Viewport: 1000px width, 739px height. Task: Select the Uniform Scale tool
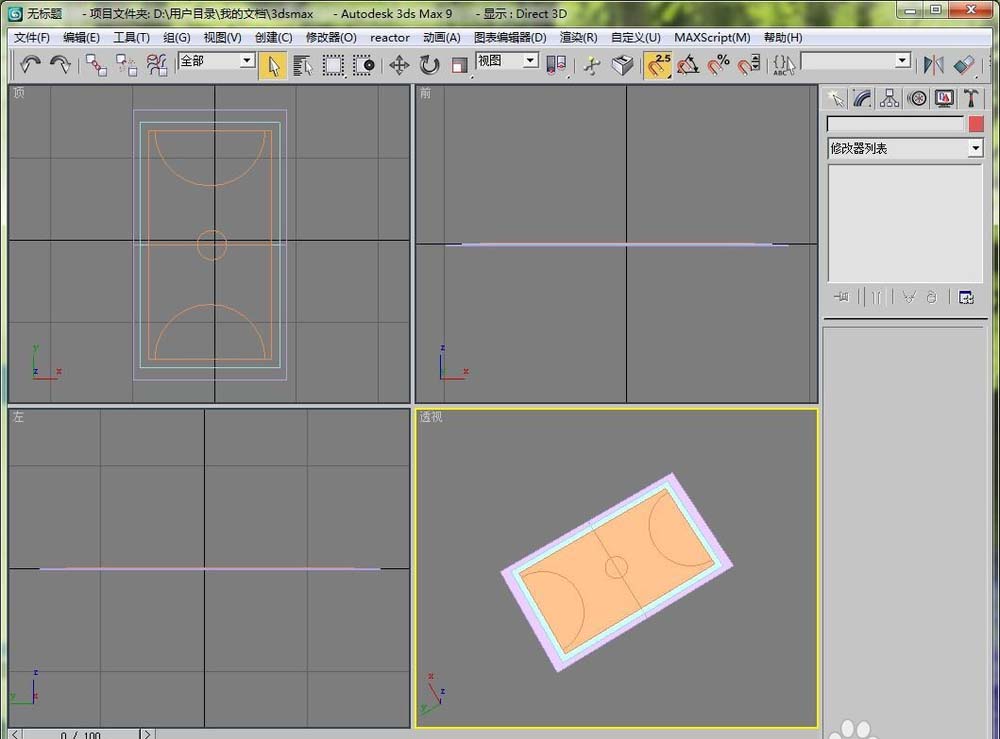coord(459,65)
